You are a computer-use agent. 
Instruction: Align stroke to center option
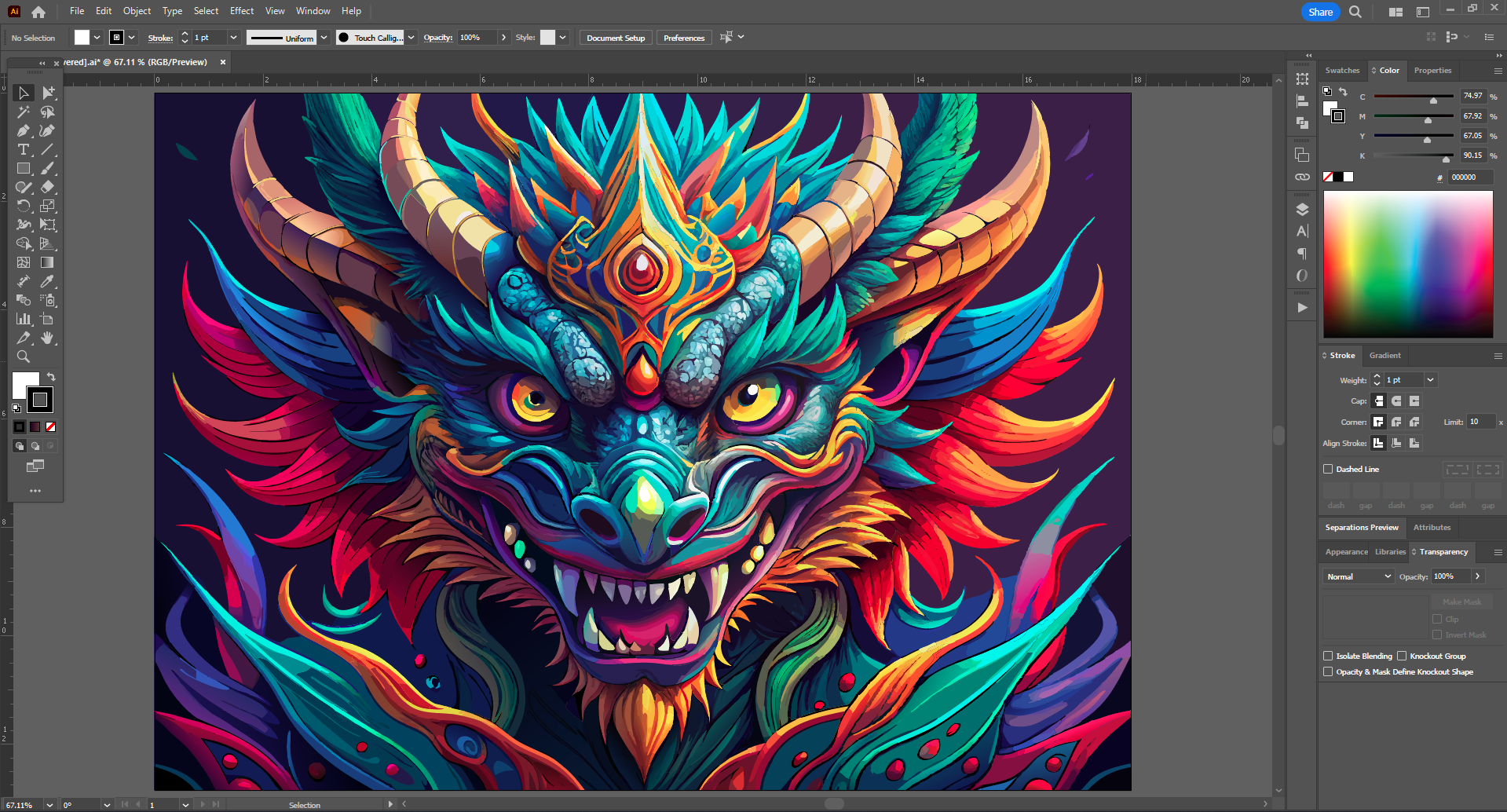pyautogui.click(x=1378, y=443)
